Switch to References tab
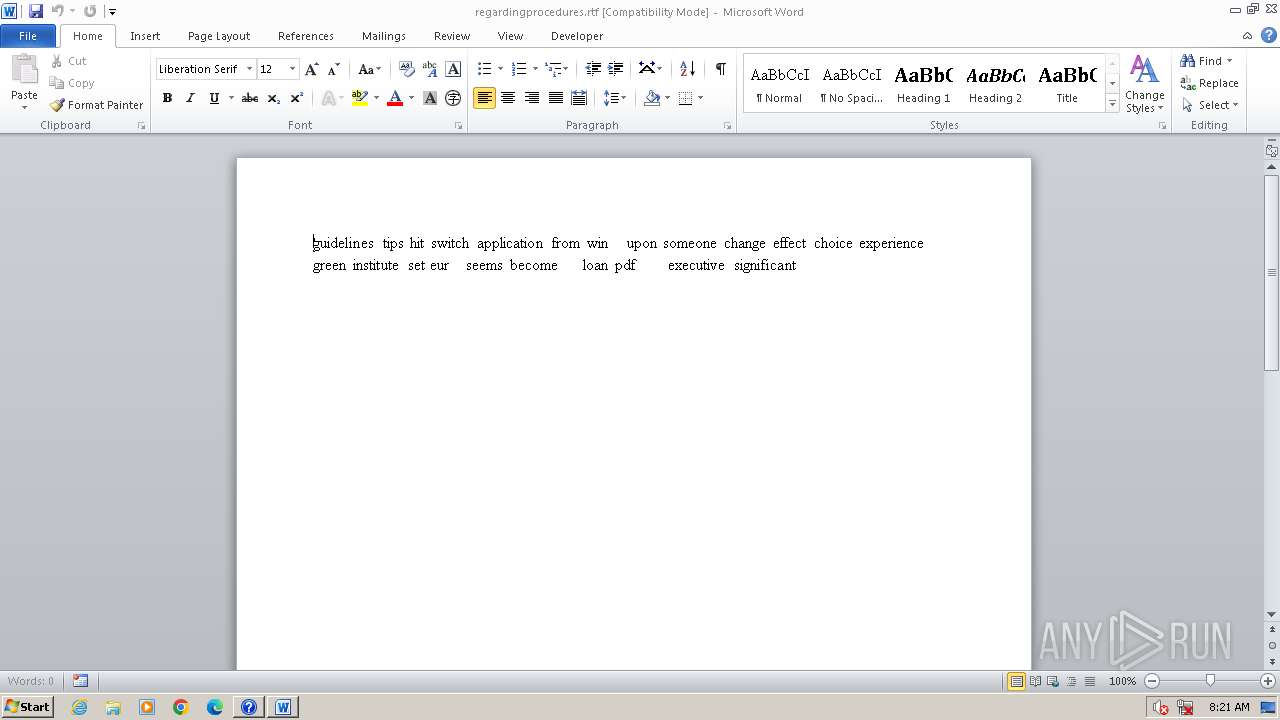Image resolution: width=1280 pixels, height=720 pixels. [x=306, y=36]
